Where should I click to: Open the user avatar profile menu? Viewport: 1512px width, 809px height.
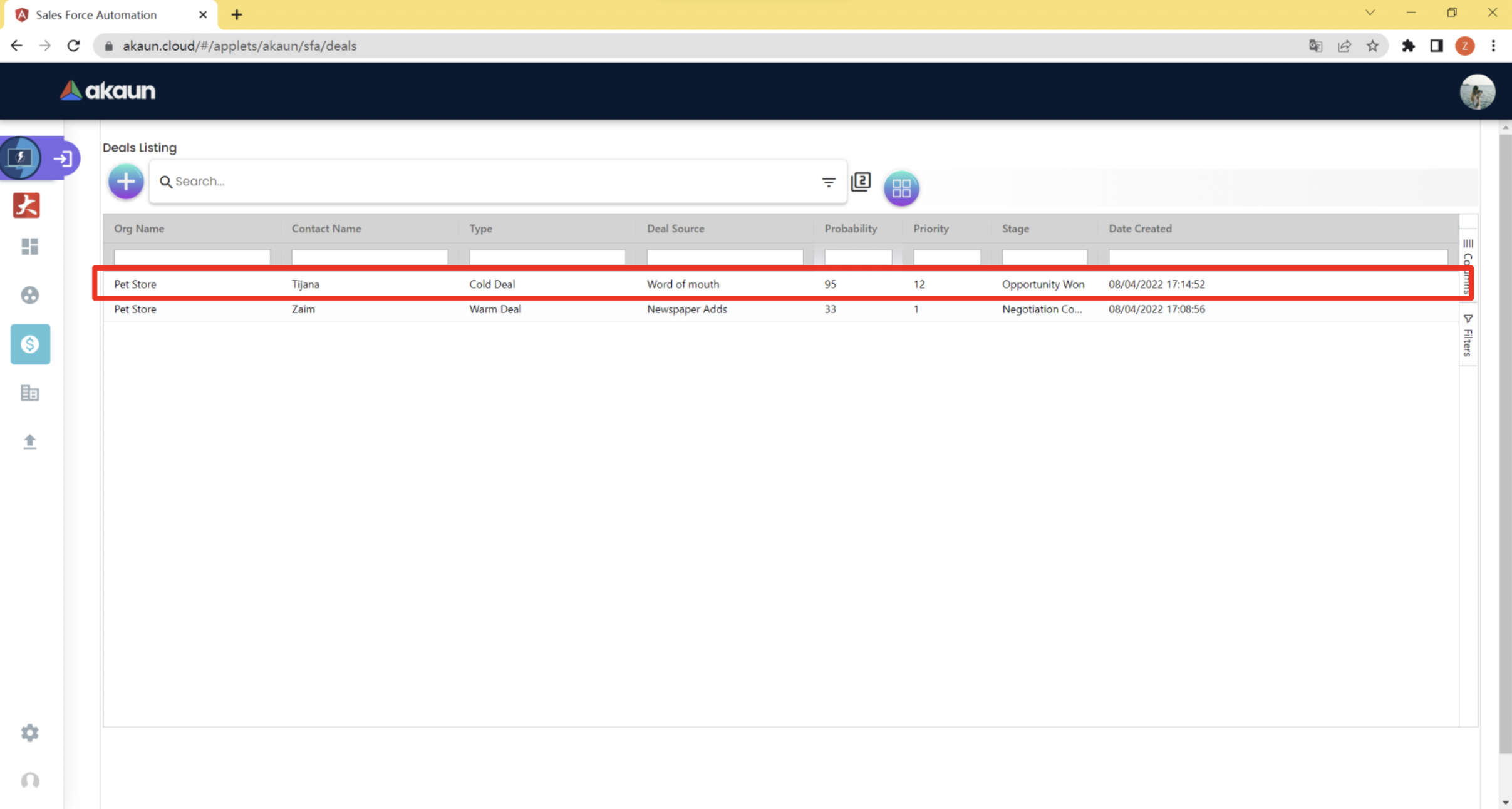1477,92
